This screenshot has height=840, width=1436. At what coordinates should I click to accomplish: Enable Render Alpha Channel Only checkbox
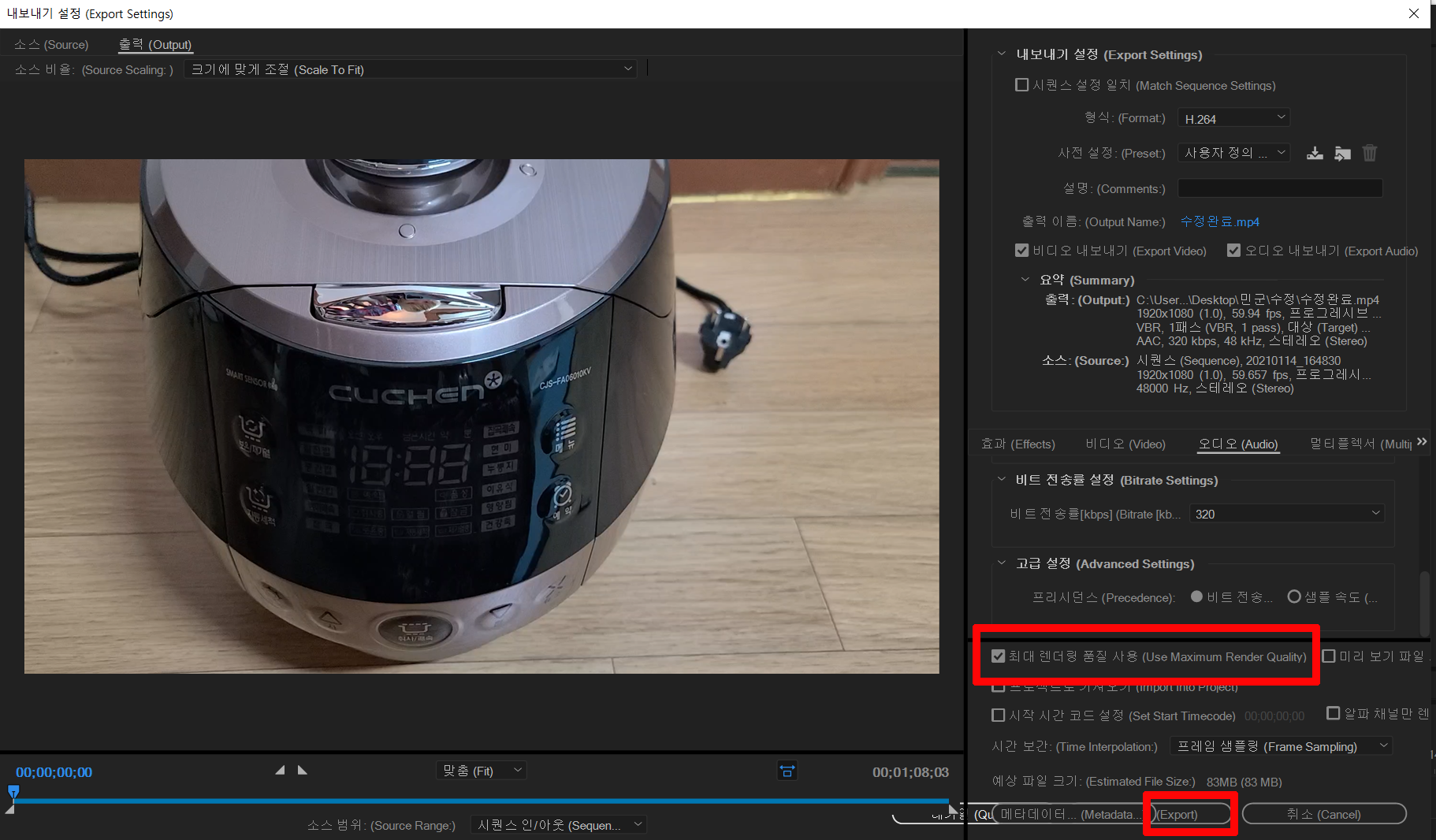1334,713
